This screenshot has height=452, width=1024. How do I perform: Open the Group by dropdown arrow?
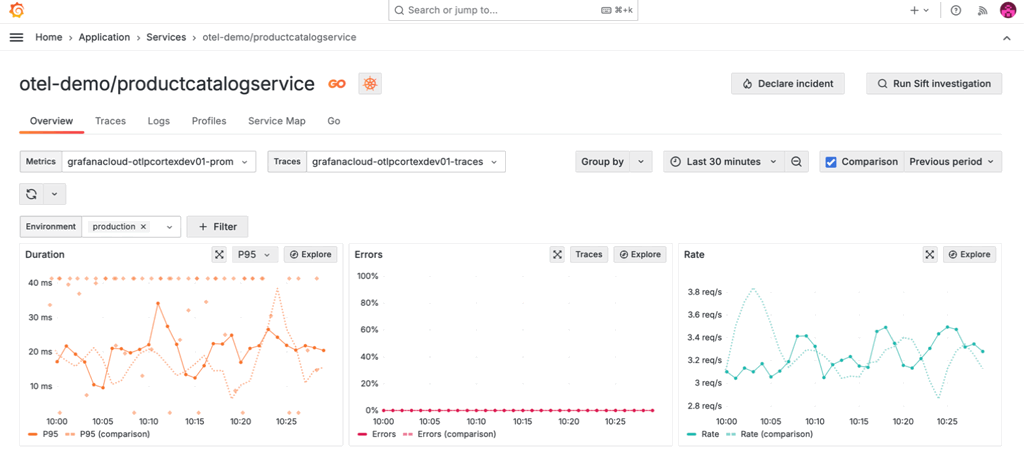click(641, 162)
